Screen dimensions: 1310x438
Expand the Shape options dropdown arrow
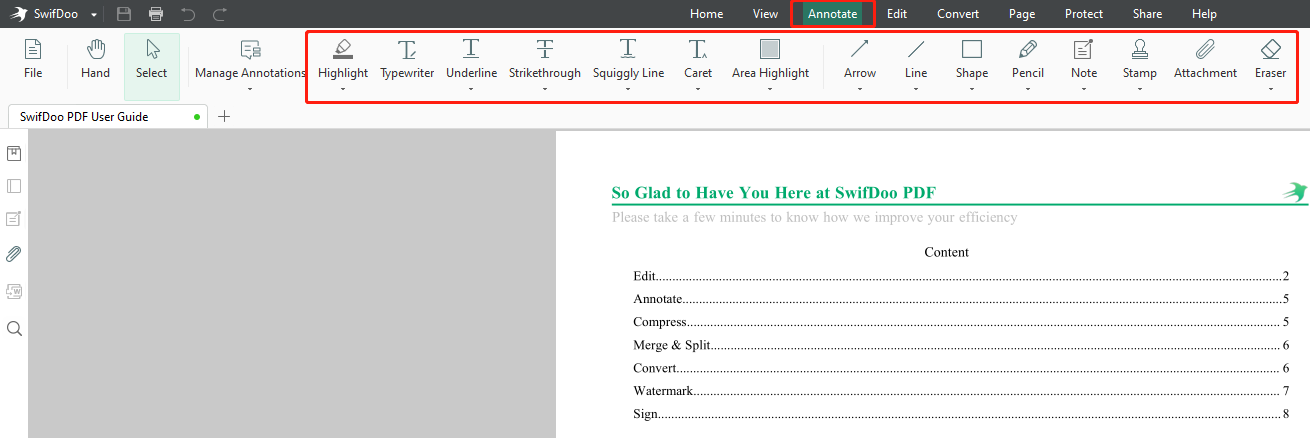[x=972, y=89]
